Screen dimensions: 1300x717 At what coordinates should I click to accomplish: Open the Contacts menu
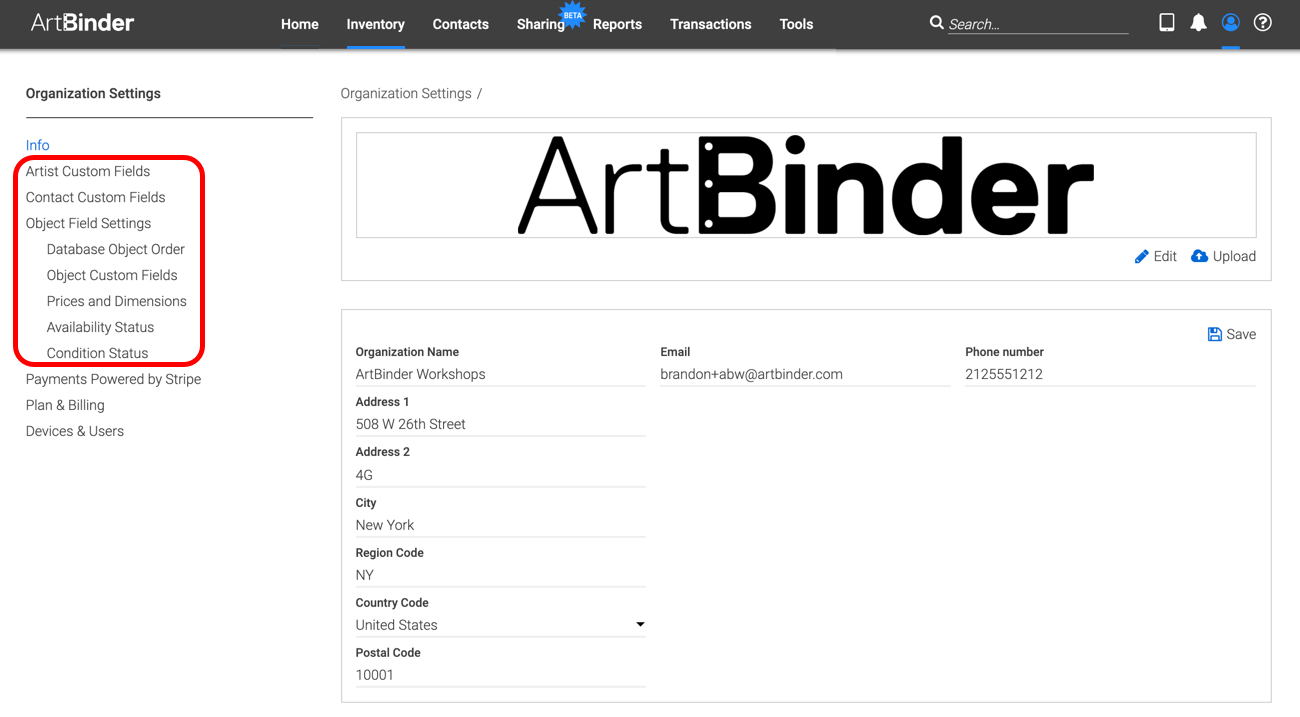click(461, 24)
